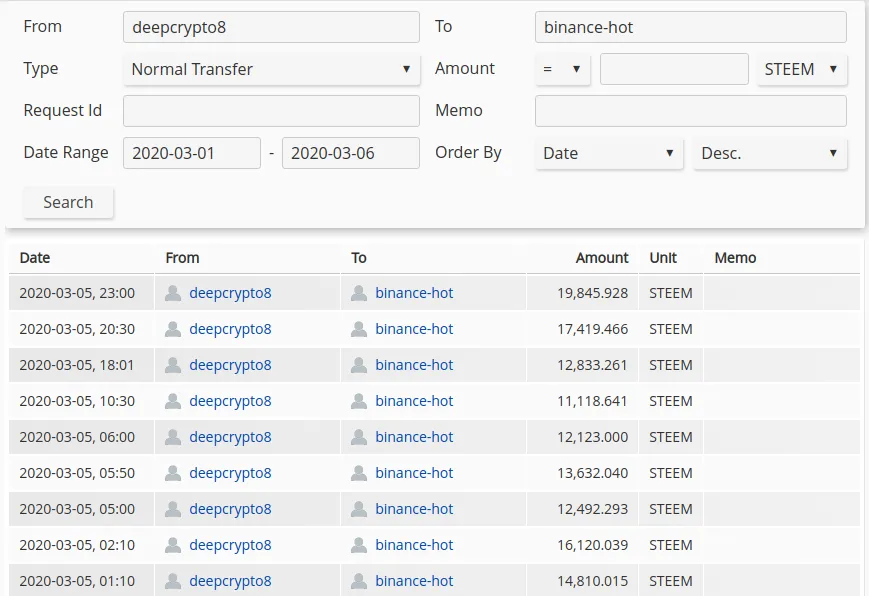
Task: Open the Desc. sort direction dropdown
Action: [x=770, y=153]
